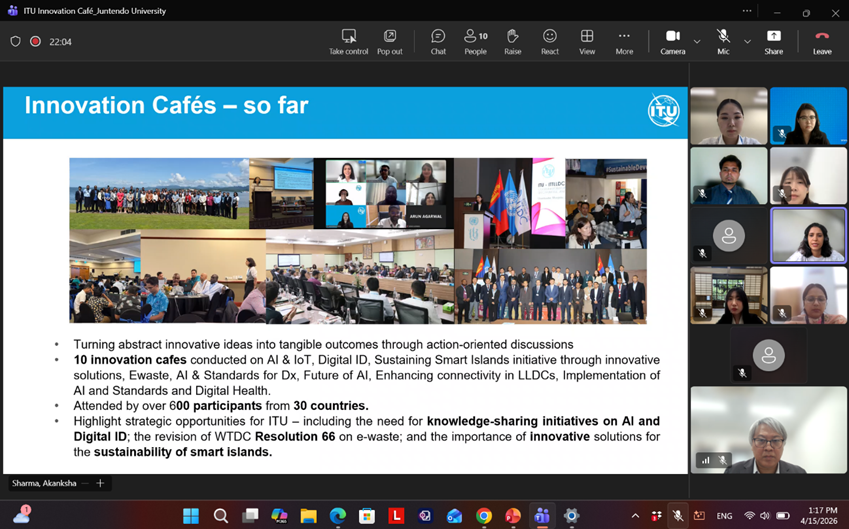Open the React emoji options
849x529 pixels.
[550, 41]
